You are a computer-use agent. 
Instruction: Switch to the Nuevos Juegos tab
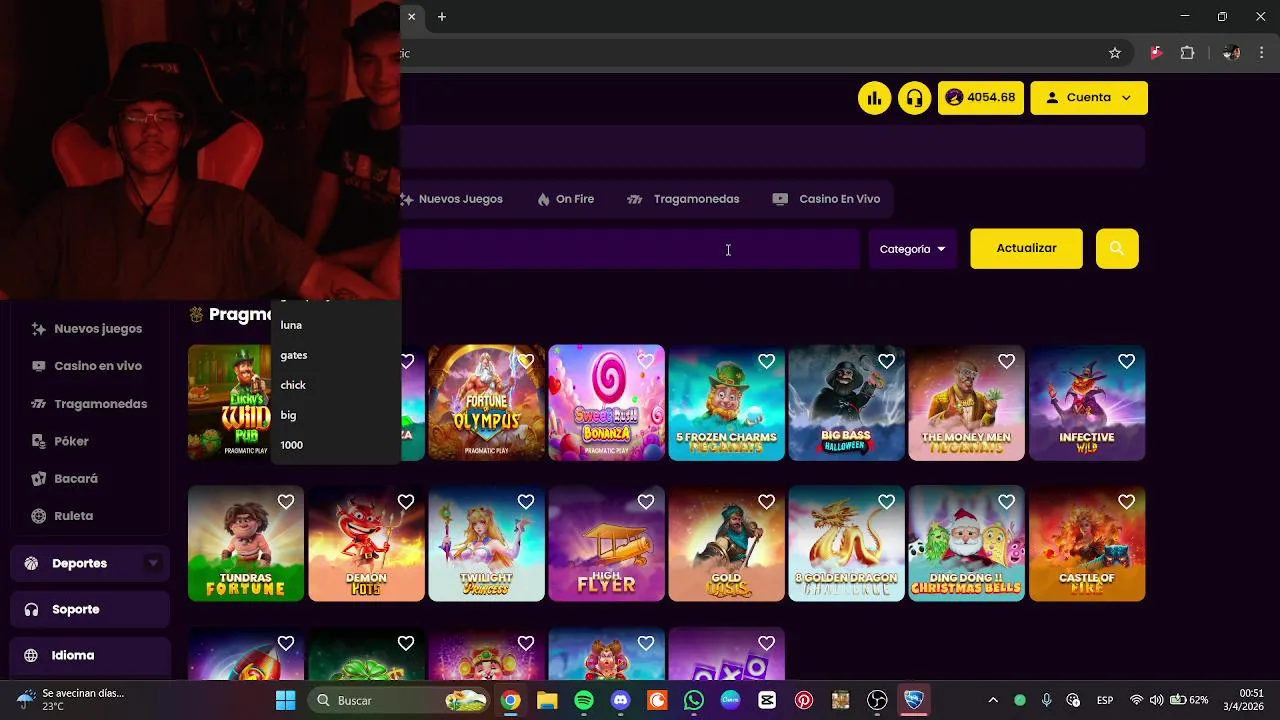coord(452,199)
